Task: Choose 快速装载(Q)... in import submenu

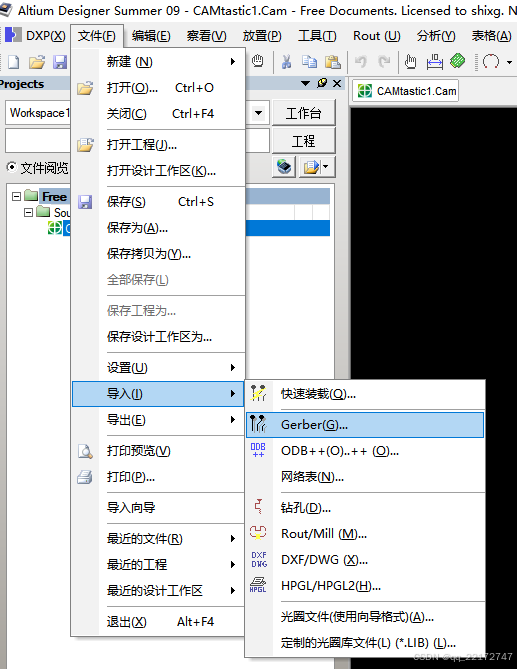Action: pyautogui.click(x=365, y=393)
